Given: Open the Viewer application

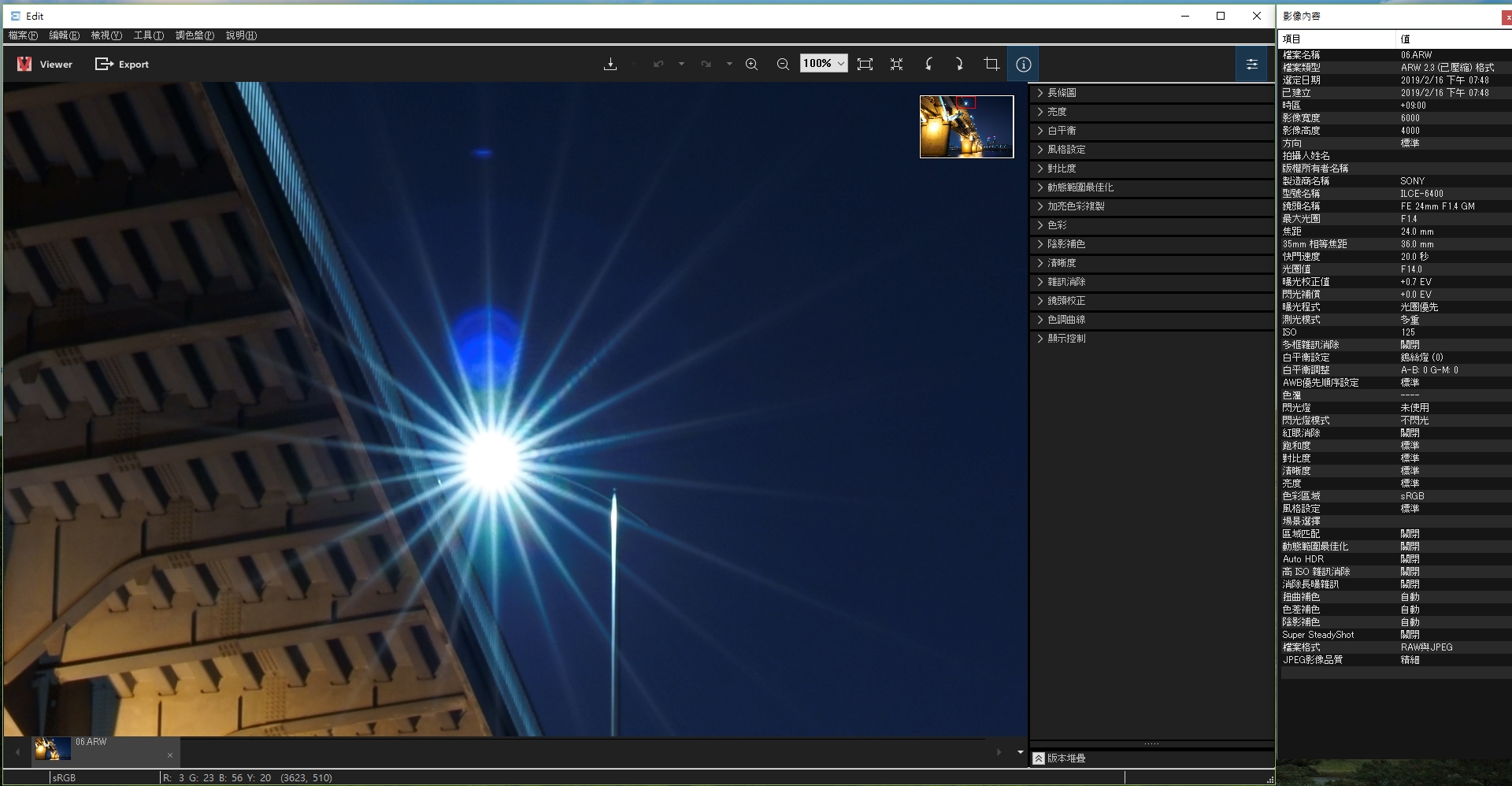Looking at the screenshot, I should (x=44, y=65).
